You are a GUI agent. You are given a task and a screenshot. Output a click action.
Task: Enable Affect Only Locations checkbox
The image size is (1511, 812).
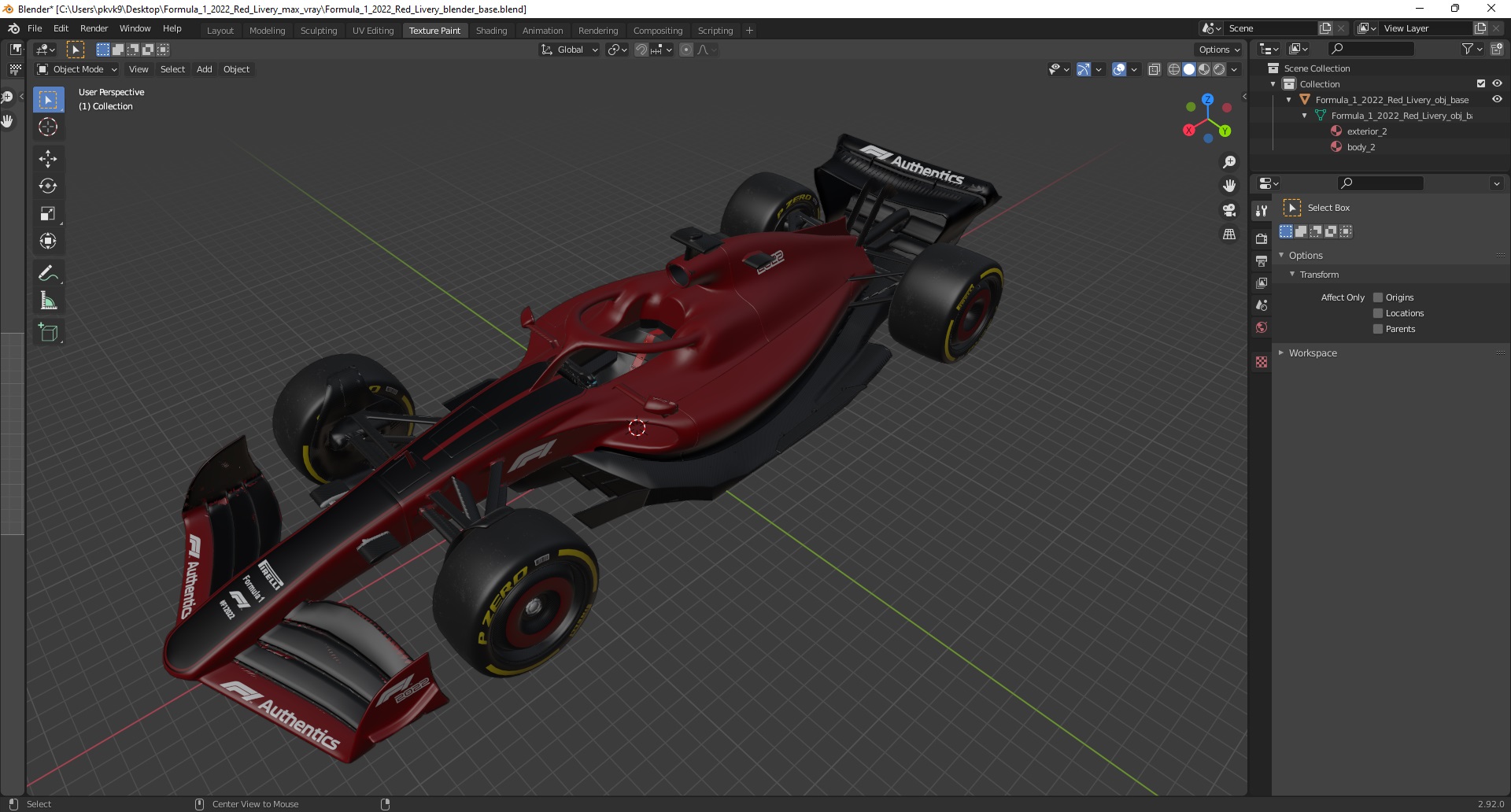[x=1378, y=313]
